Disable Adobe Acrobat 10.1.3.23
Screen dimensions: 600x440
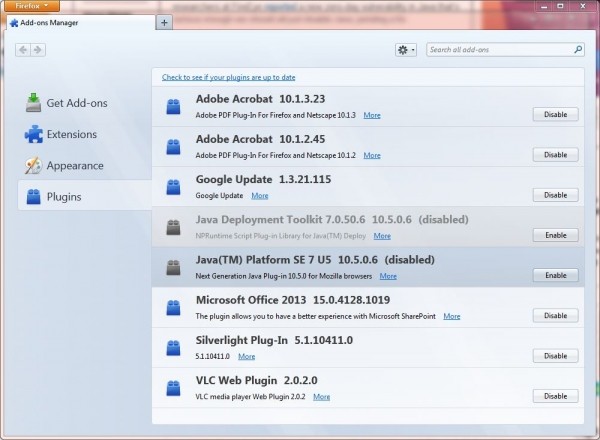tap(556, 114)
